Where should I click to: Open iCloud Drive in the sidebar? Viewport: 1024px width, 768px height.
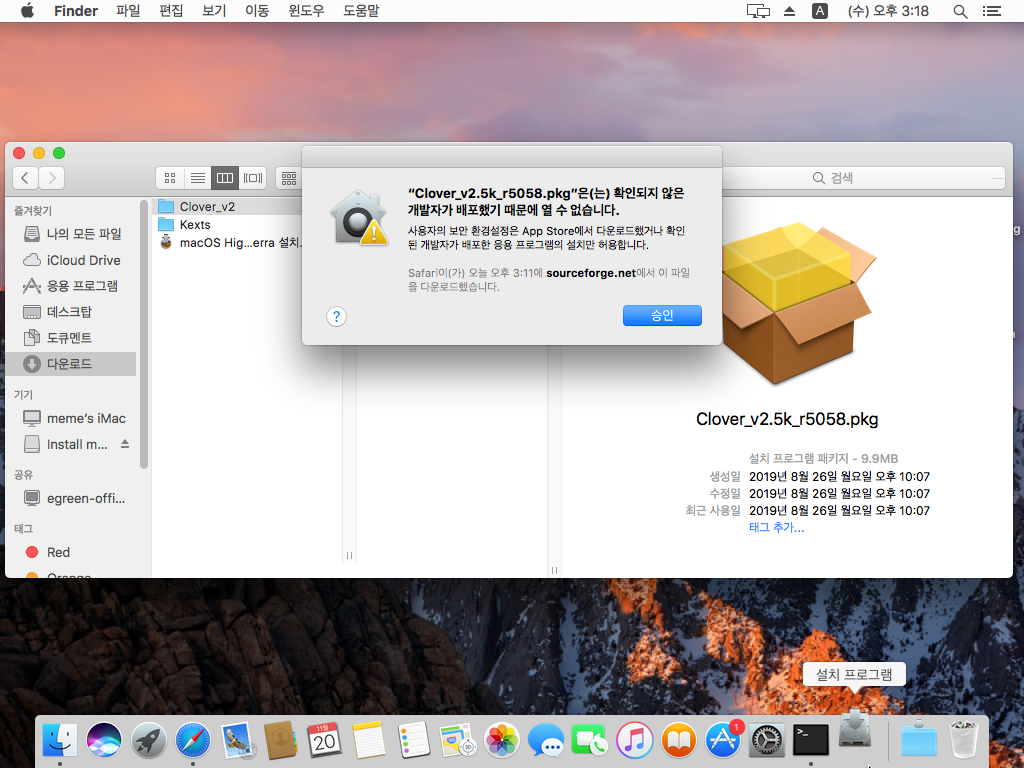point(72,260)
